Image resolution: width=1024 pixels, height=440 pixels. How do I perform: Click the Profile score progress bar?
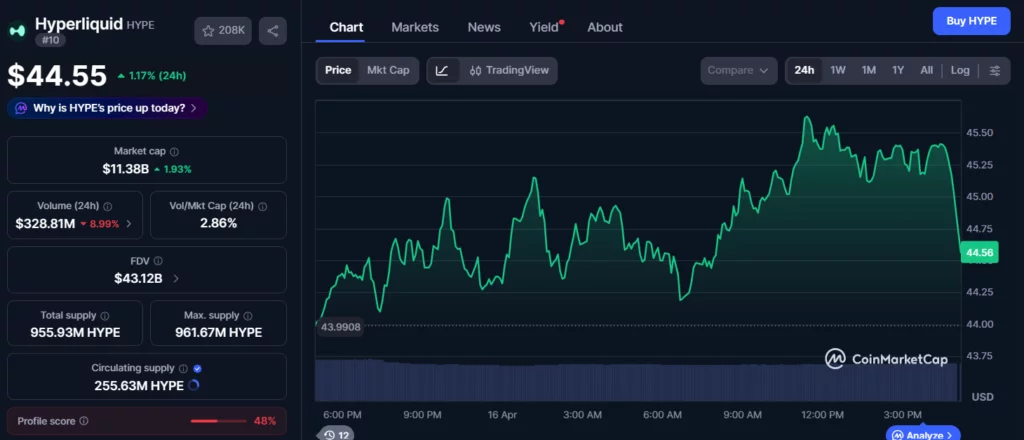coord(217,421)
